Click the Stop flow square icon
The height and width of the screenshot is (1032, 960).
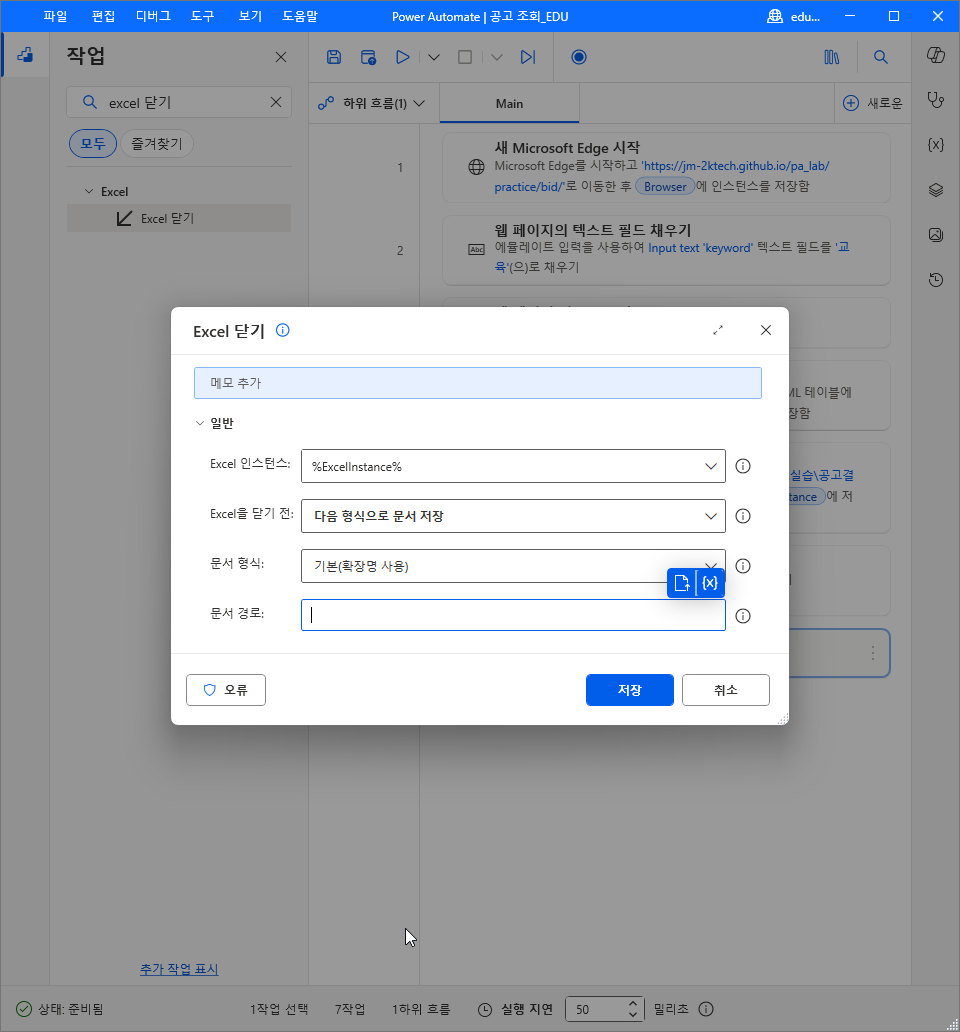pos(465,57)
